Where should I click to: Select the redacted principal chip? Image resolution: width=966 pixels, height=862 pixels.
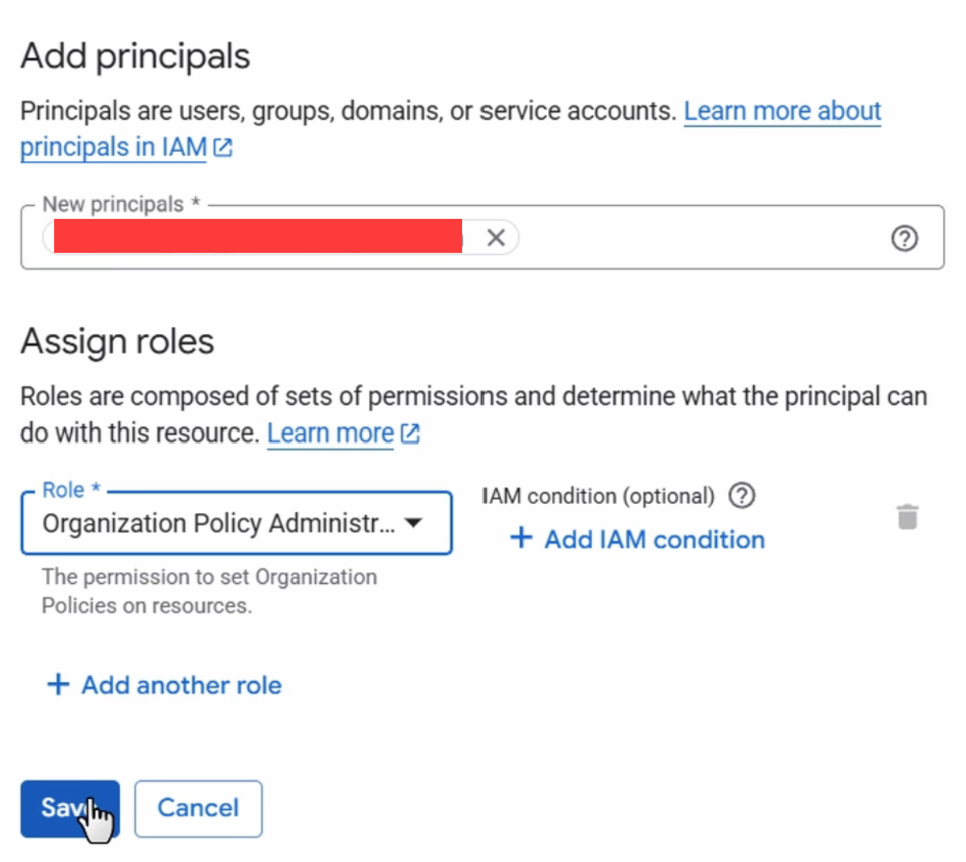(x=259, y=237)
